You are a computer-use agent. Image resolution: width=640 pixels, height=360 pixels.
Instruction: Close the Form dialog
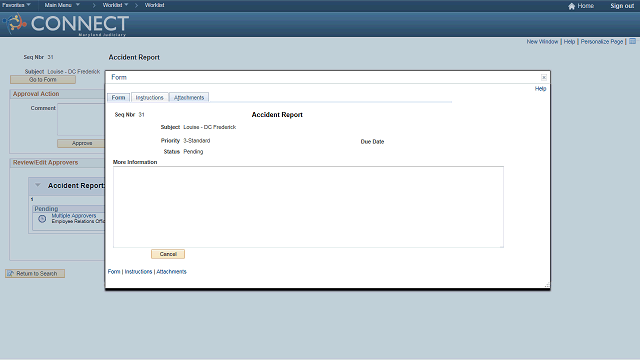[x=544, y=77]
